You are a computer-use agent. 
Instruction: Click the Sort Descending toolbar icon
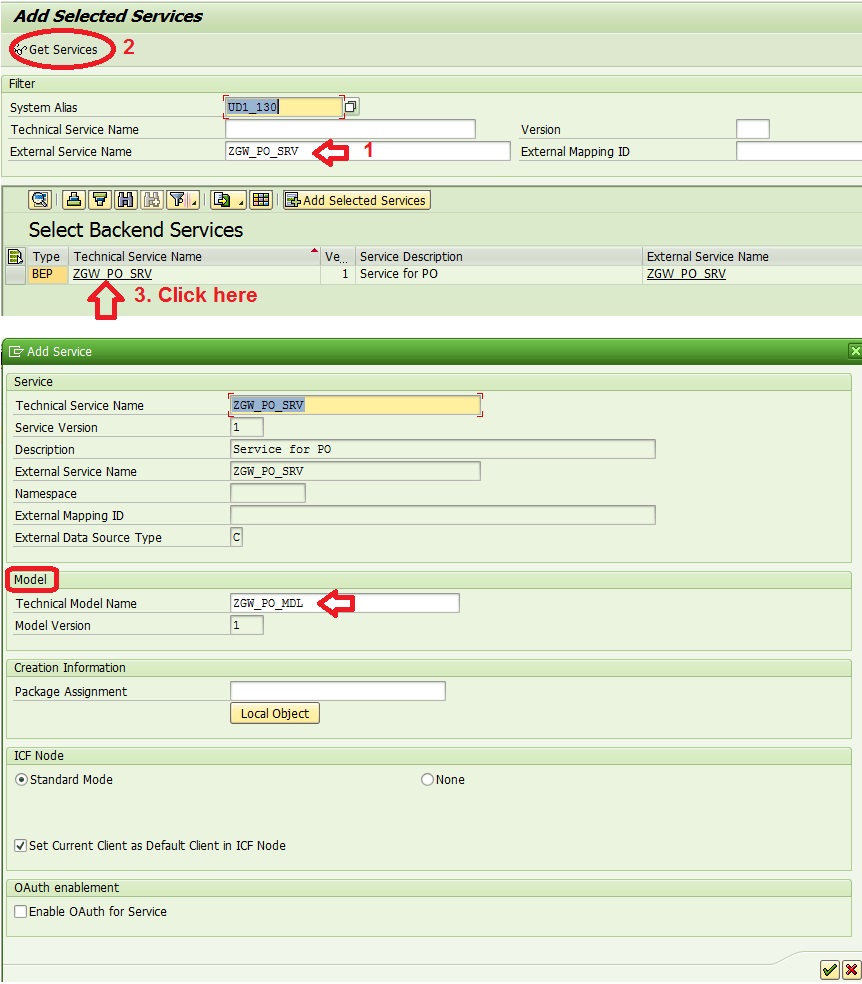point(100,200)
